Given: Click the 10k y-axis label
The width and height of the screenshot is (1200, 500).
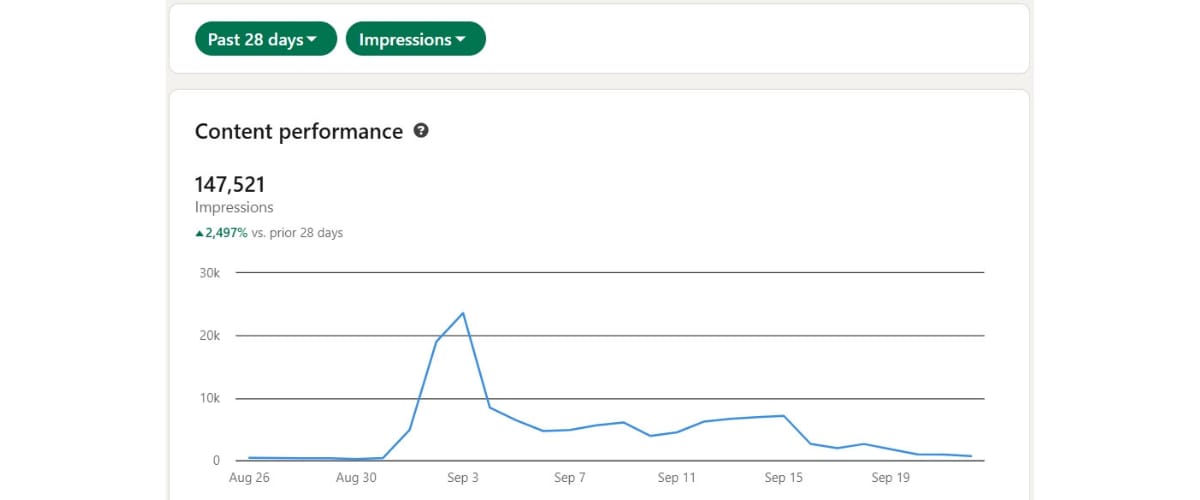Looking at the screenshot, I should [x=208, y=399].
